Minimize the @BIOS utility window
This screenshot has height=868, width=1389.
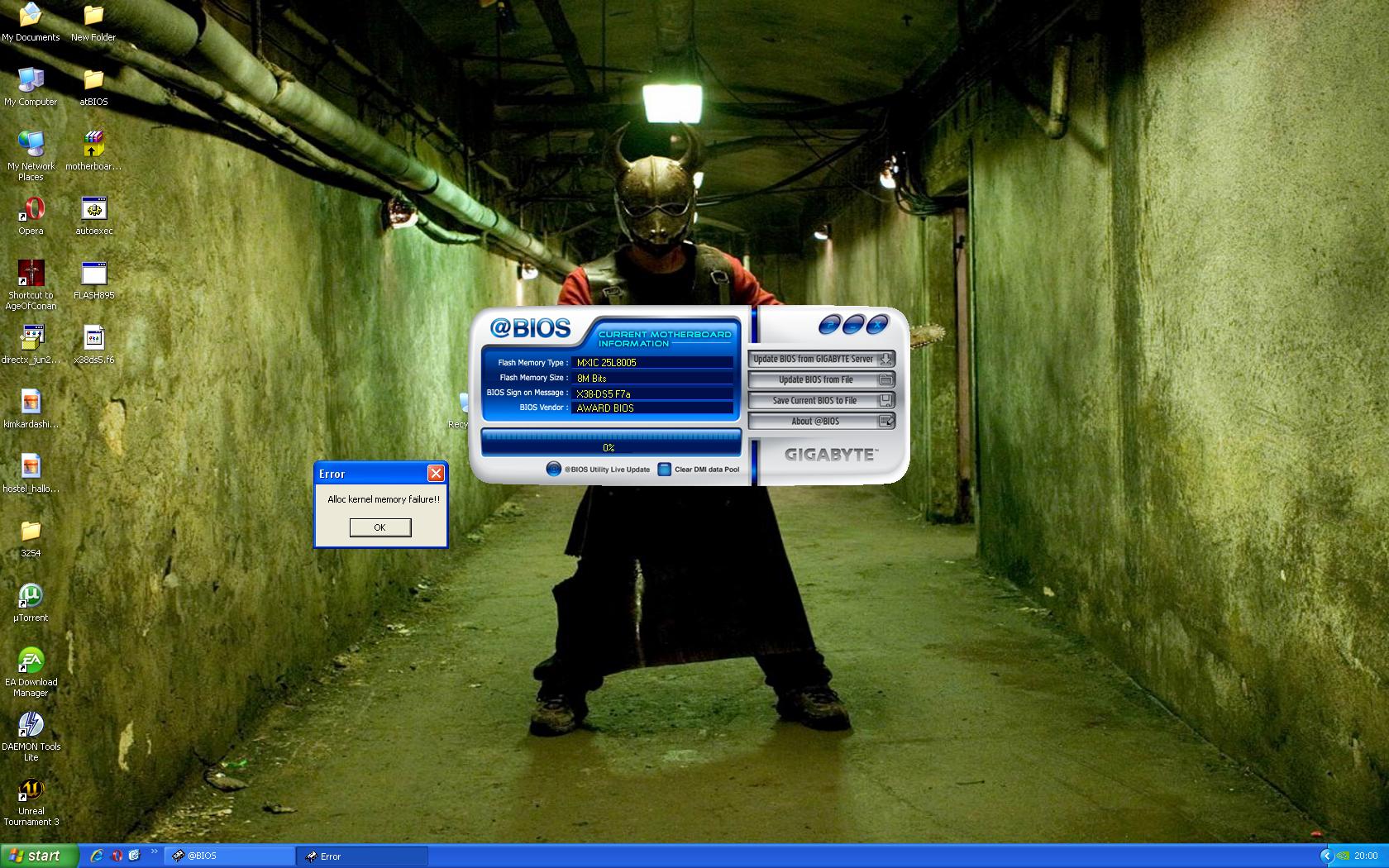[x=853, y=325]
